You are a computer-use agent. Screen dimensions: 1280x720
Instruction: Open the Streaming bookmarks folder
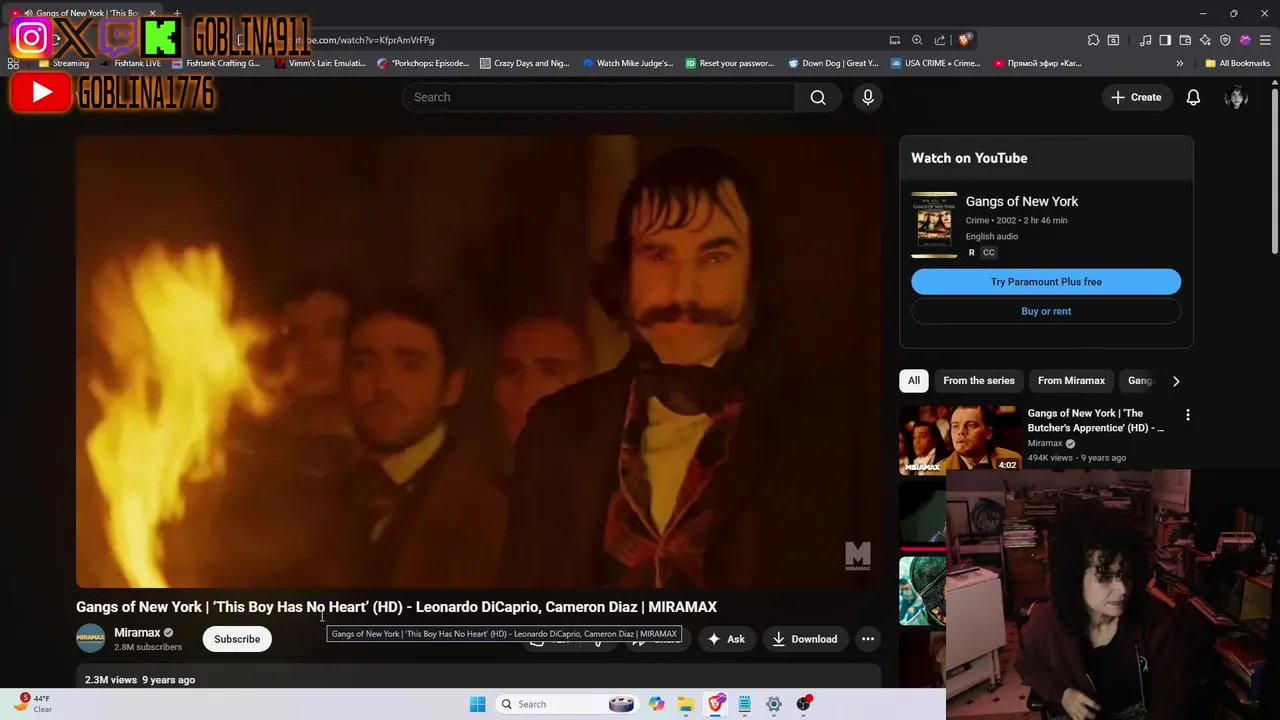[x=64, y=63]
